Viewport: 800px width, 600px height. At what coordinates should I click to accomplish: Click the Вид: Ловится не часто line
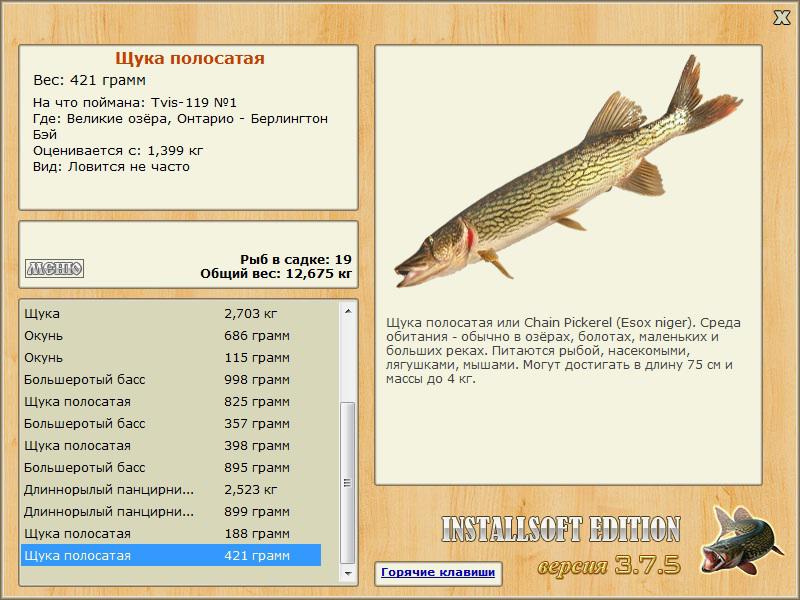111,167
